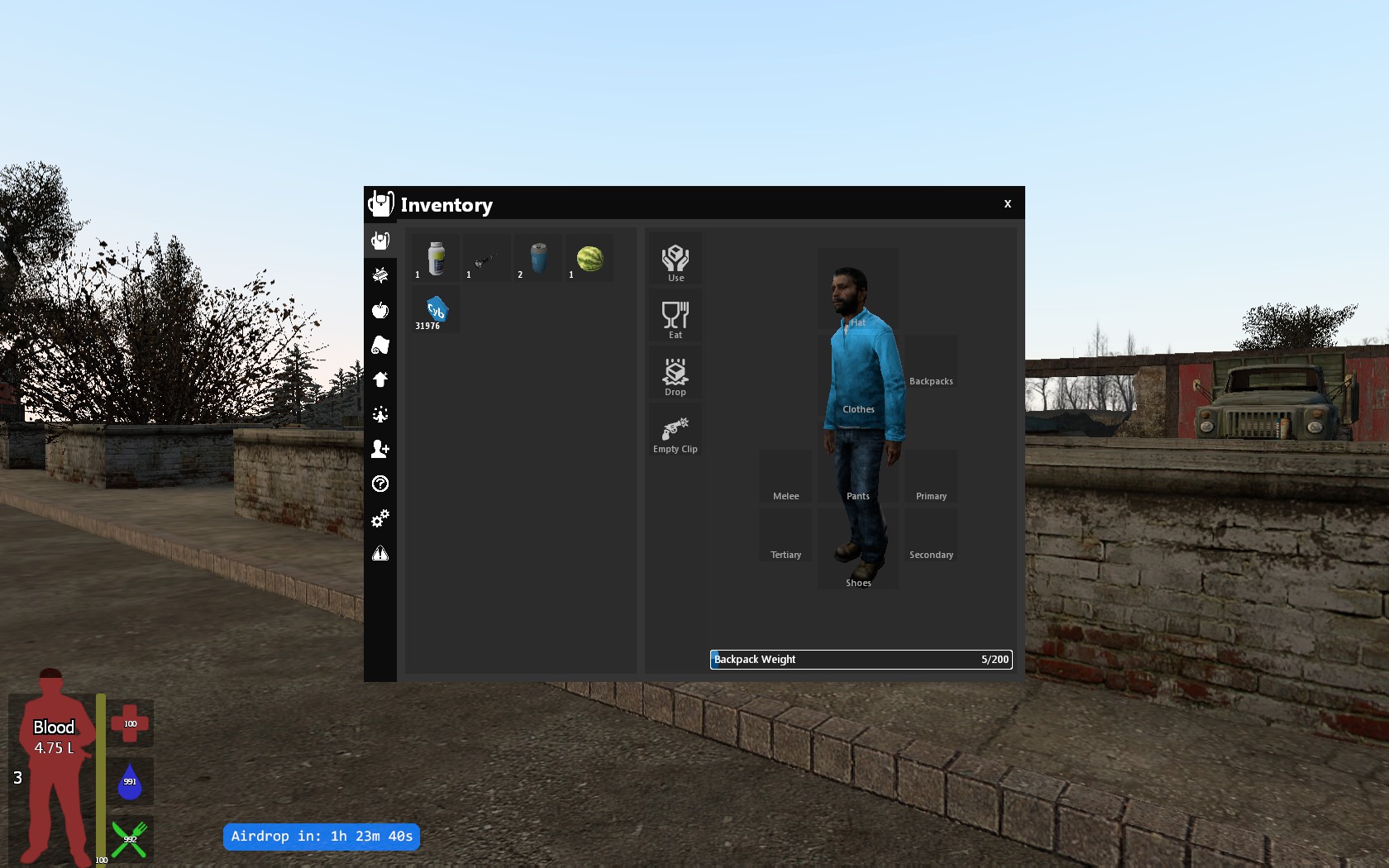Open the apple icon tab in sidebar

[380, 310]
